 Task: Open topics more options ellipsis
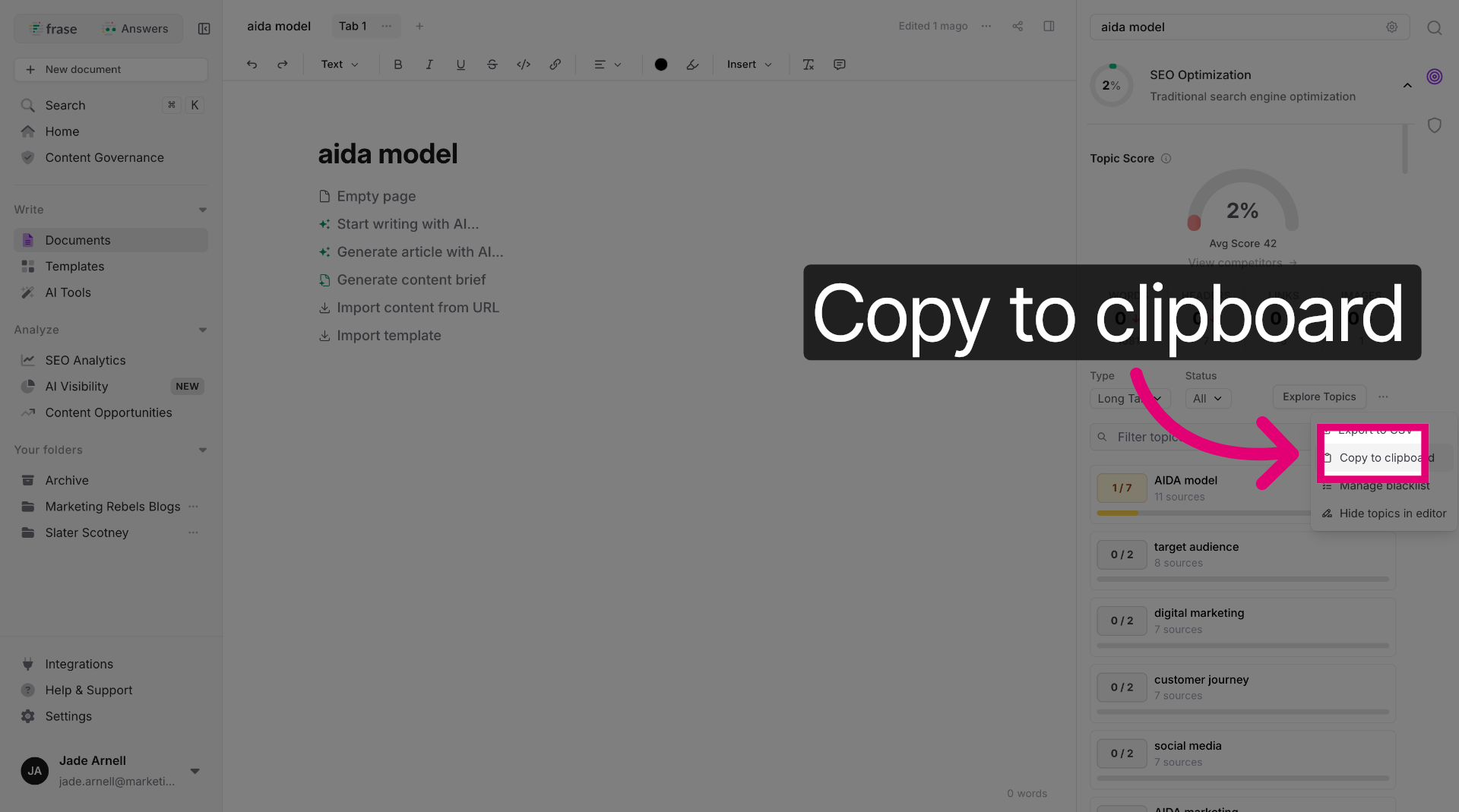[x=1383, y=397]
